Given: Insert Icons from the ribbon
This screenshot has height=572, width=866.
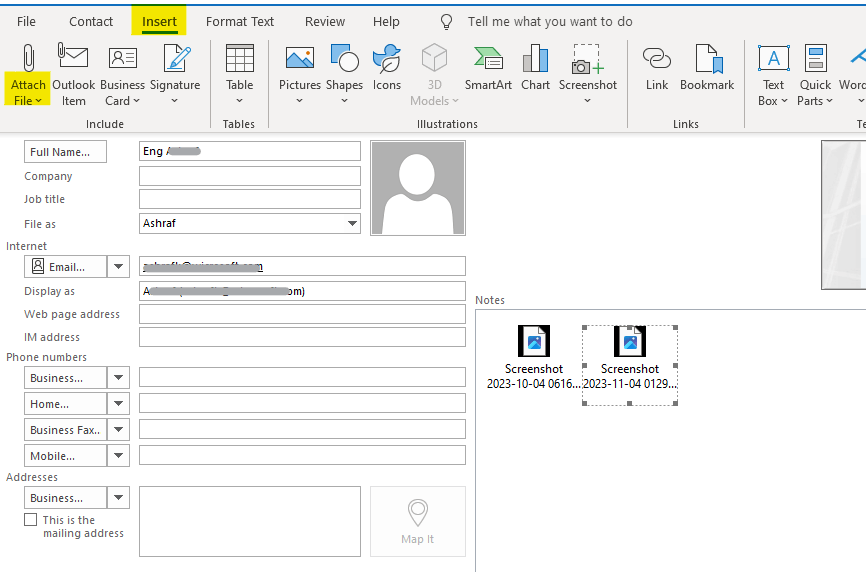Looking at the screenshot, I should 387,69.
